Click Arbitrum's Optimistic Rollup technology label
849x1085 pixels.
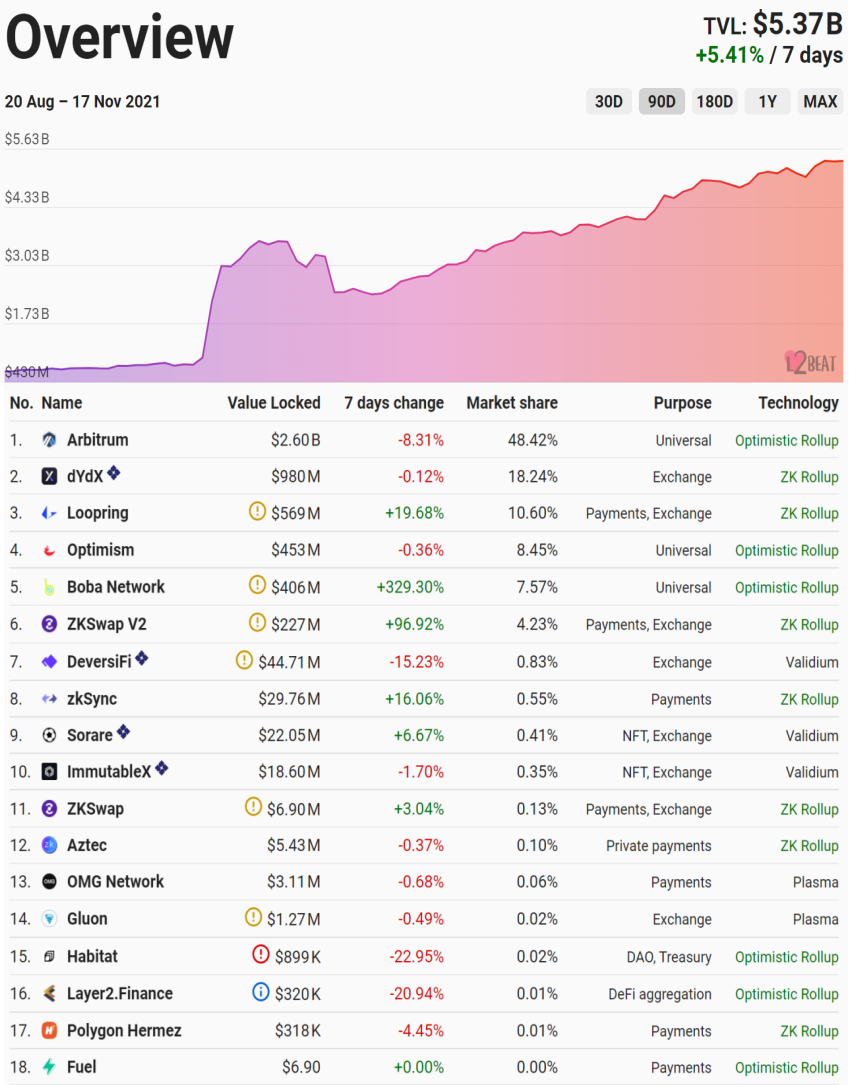(x=787, y=441)
